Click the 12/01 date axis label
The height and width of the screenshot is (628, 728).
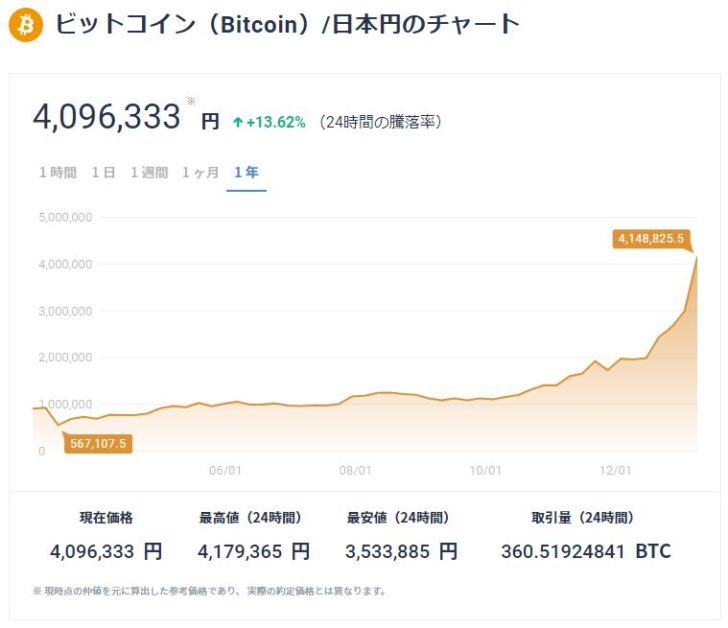tap(615, 470)
